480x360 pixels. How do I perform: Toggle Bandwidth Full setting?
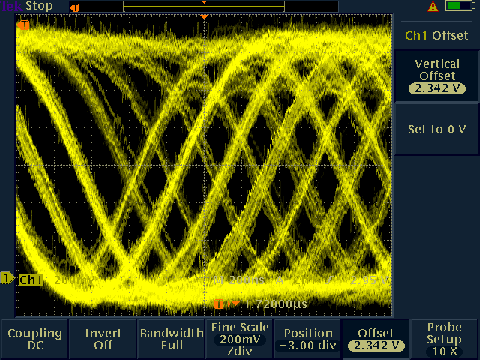tap(171, 339)
